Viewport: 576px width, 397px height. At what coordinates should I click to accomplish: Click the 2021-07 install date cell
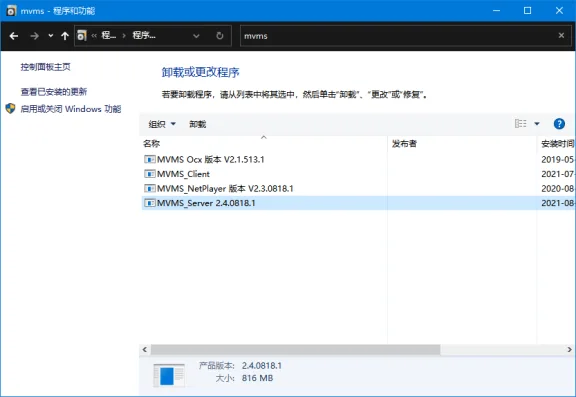[x=557, y=174]
